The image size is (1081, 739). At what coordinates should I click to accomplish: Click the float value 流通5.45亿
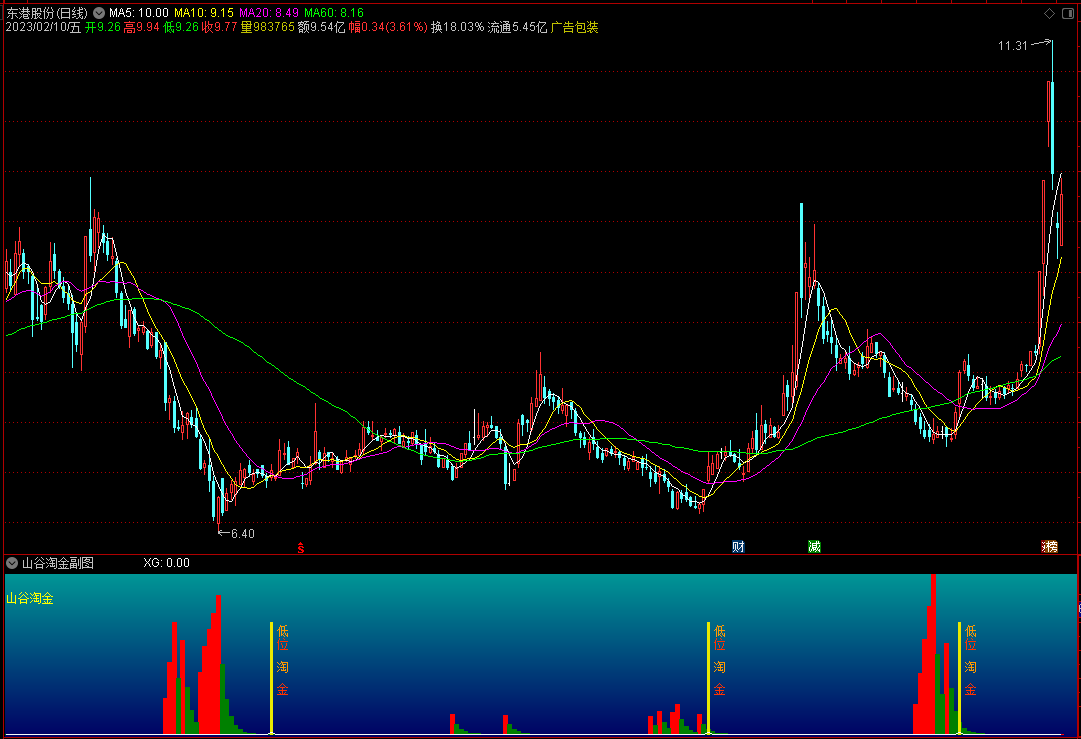tap(517, 28)
